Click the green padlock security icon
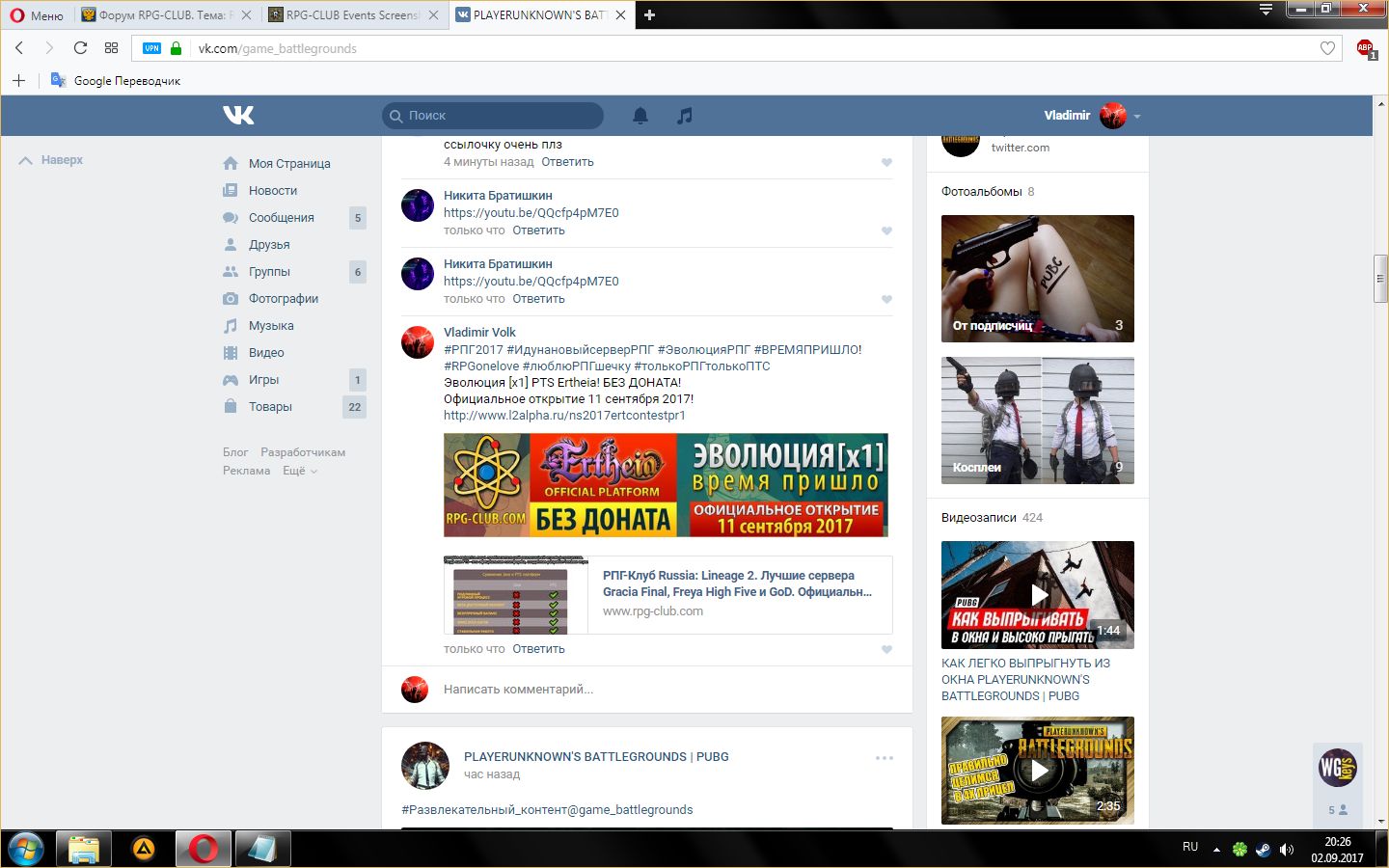The width and height of the screenshot is (1389, 868). pyautogui.click(x=176, y=48)
